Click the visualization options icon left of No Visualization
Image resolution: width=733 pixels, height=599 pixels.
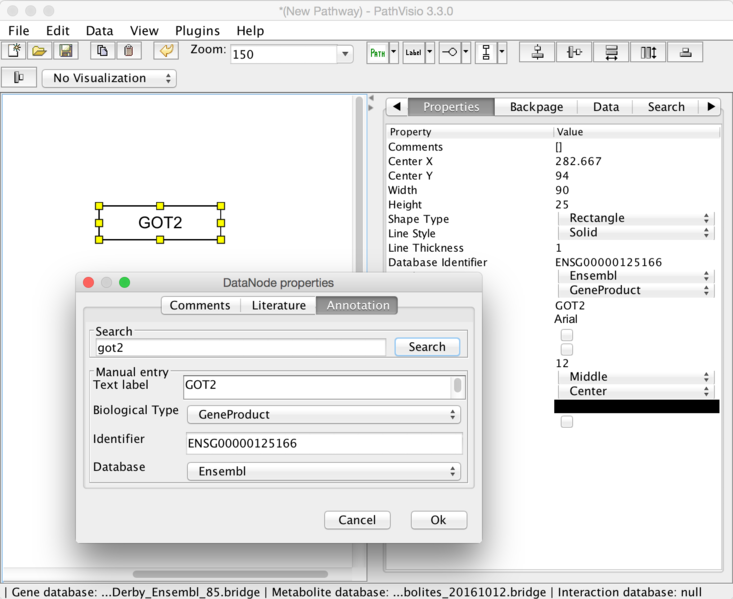(19, 78)
